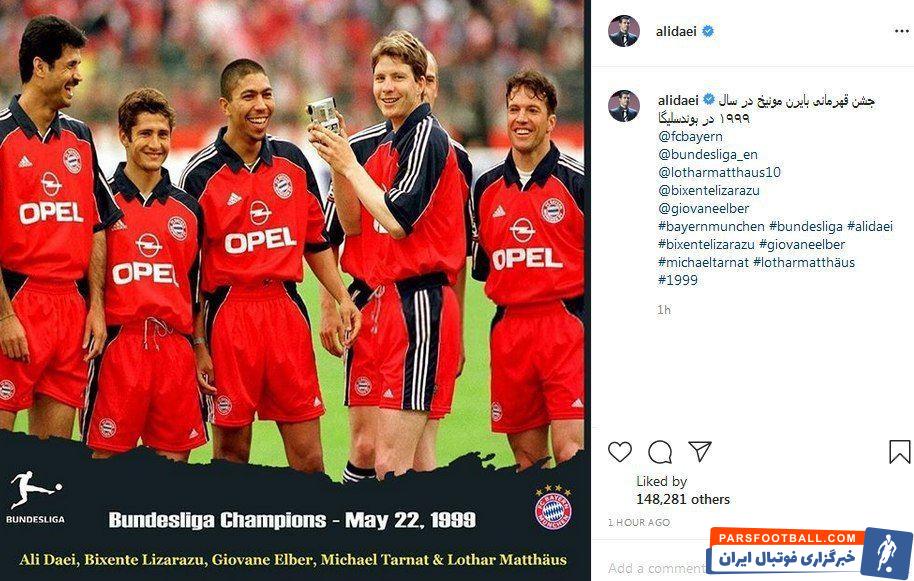This screenshot has height=581, width=914.
Task: Click the avatar next to the caption
Action: click(x=624, y=105)
